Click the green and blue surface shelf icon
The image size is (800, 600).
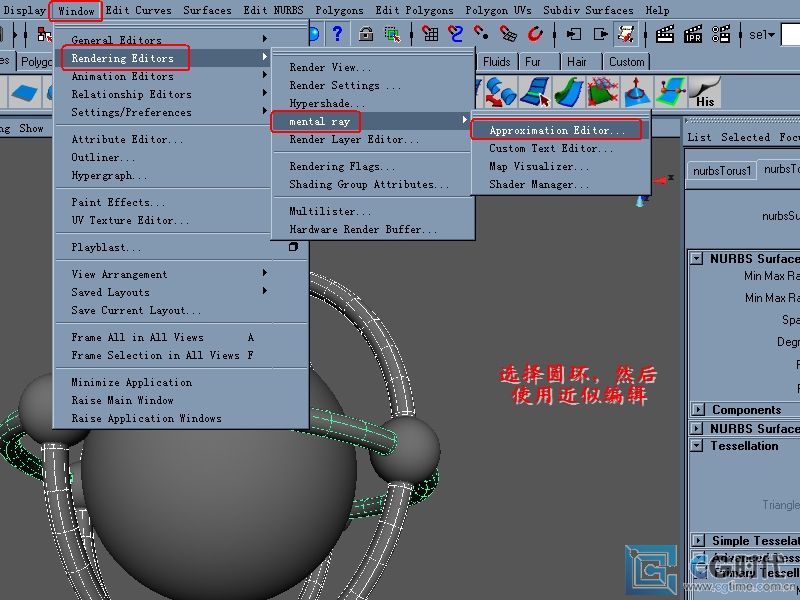pyautogui.click(x=568, y=92)
